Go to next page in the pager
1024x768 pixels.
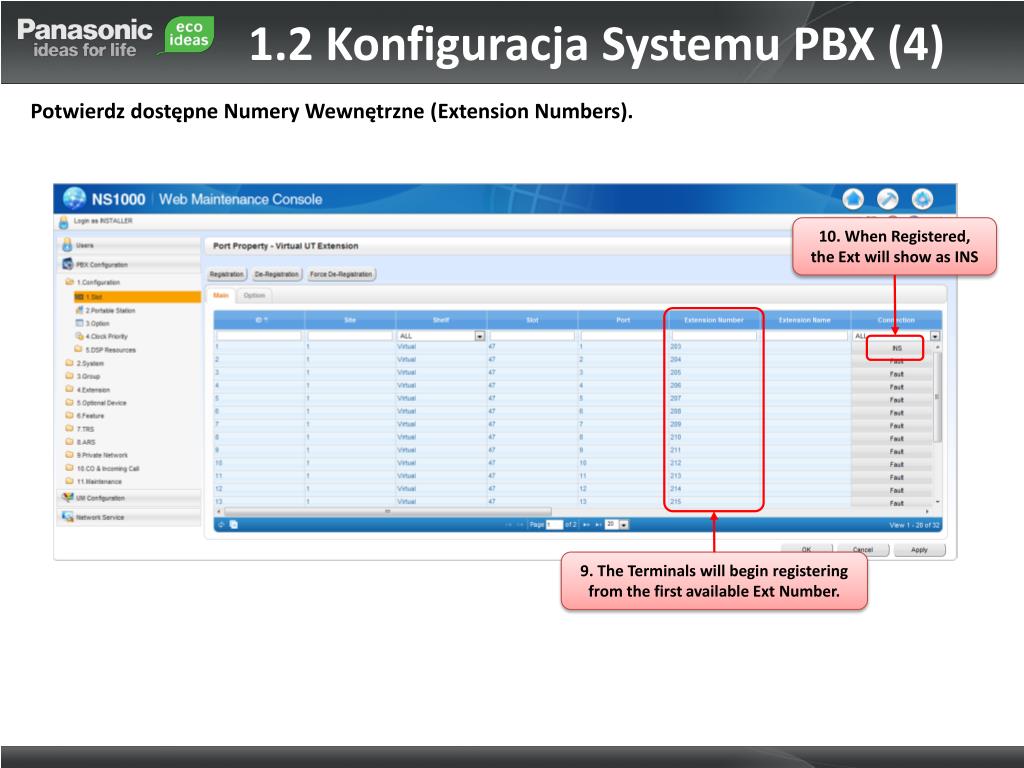[x=586, y=524]
